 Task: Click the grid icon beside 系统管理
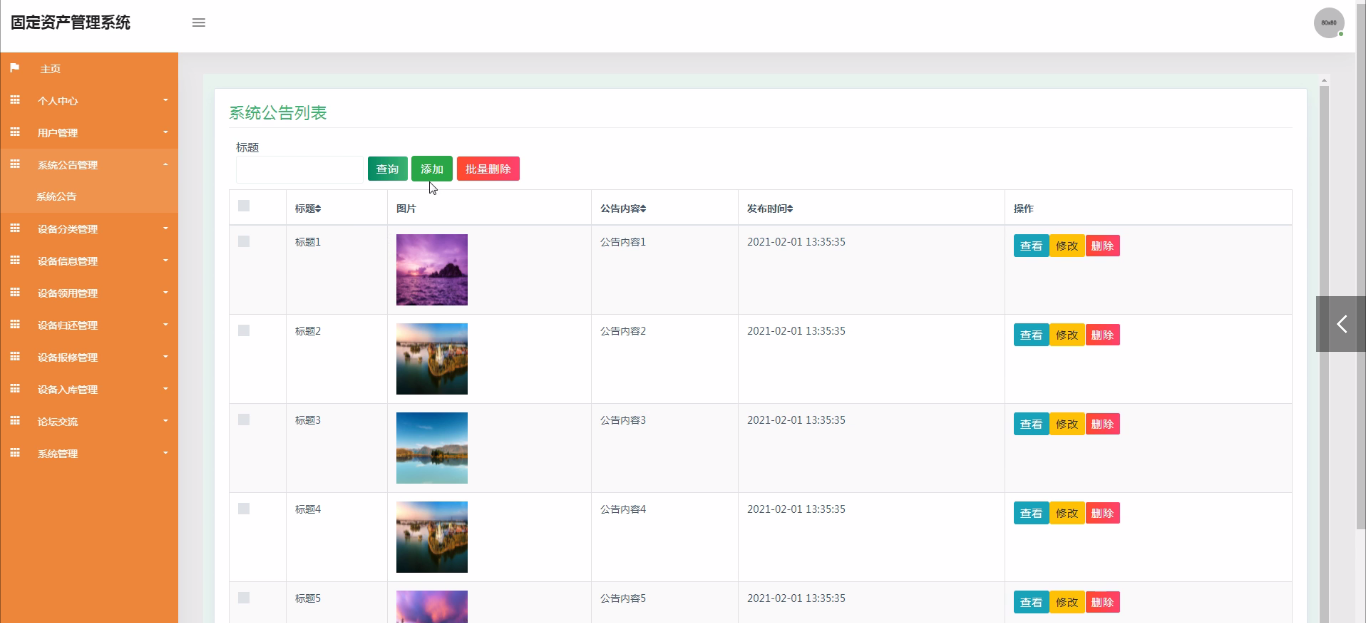coord(15,452)
